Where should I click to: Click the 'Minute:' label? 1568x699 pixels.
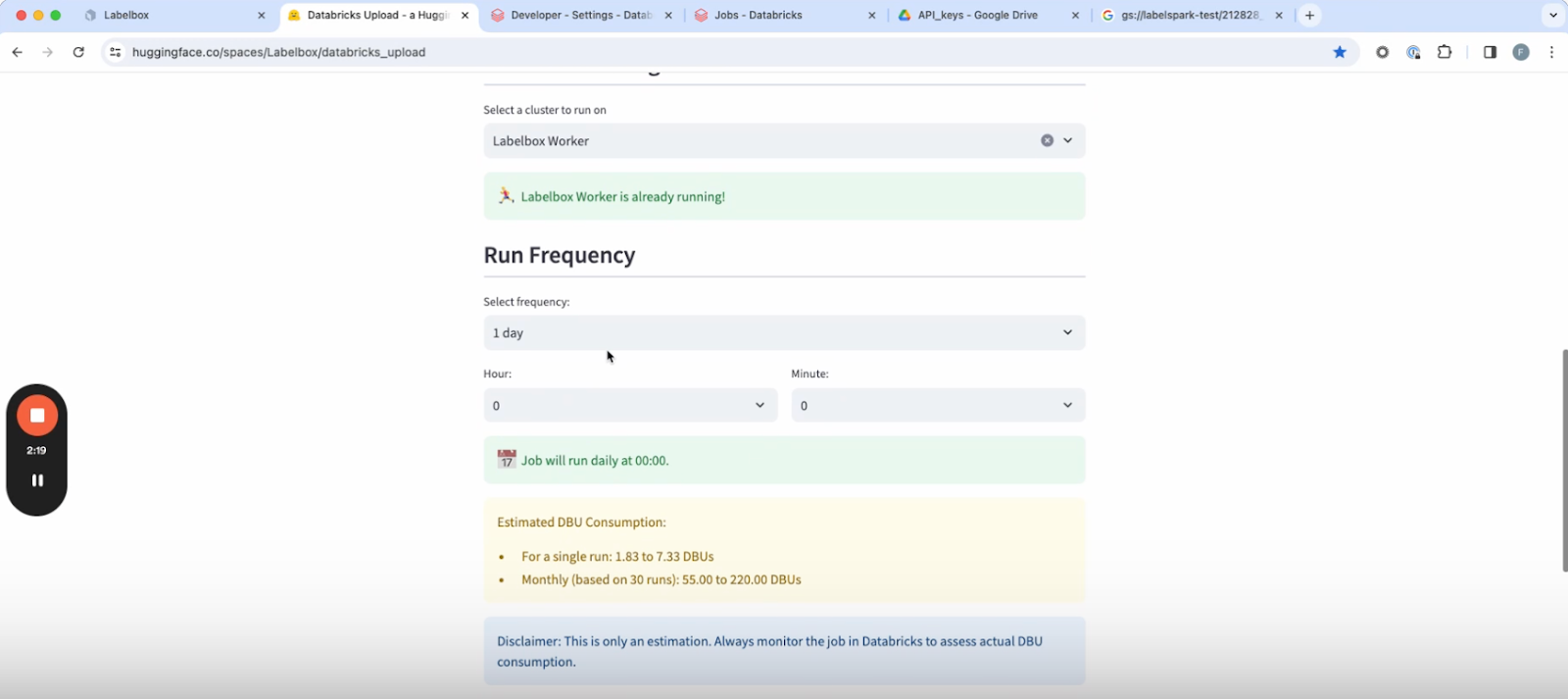(x=809, y=374)
